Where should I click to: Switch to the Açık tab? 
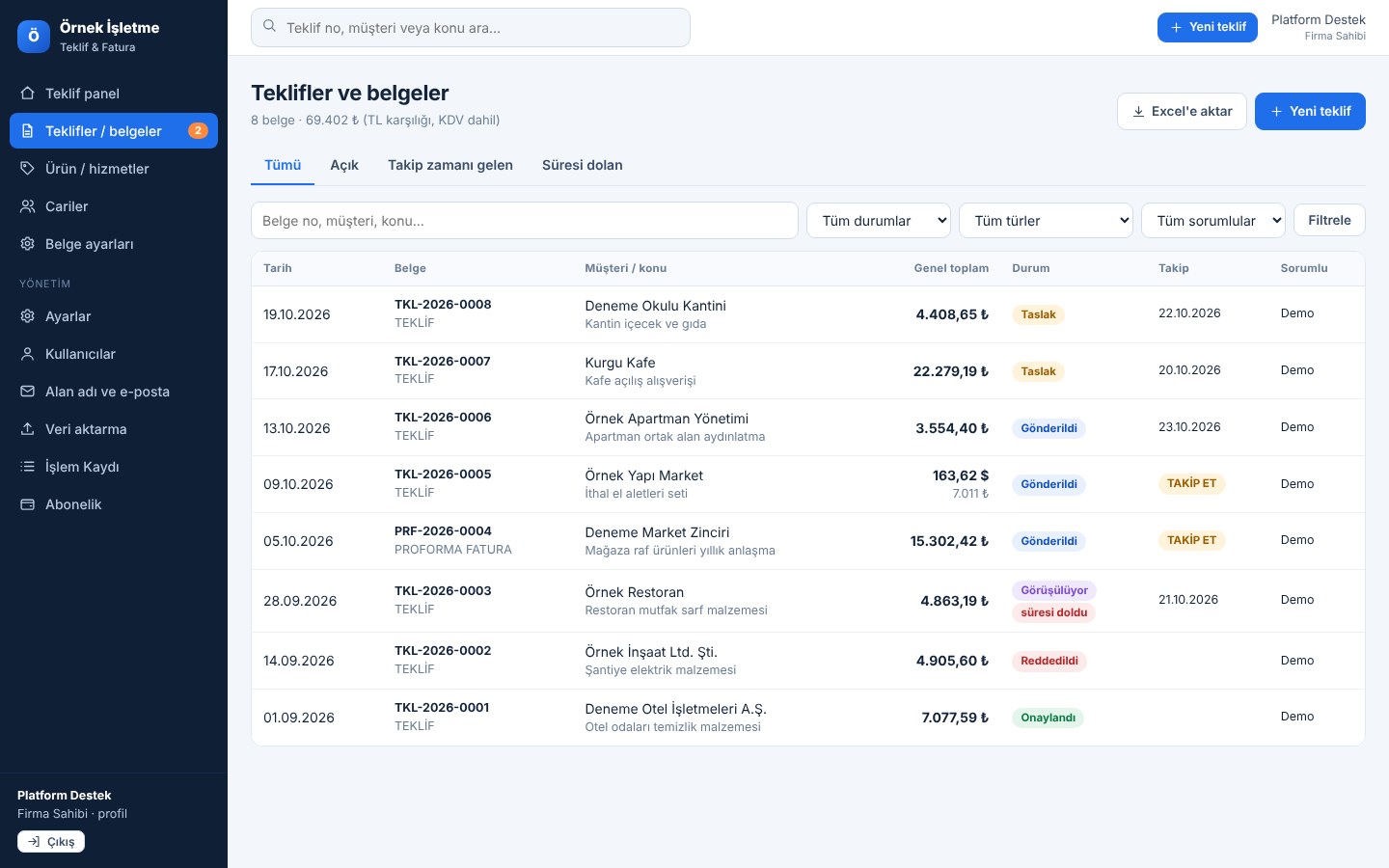pos(344,165)
